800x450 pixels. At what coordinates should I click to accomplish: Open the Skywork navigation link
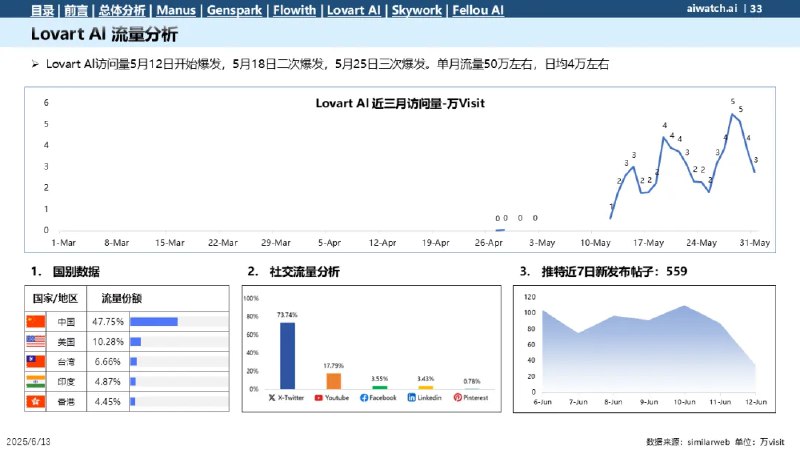click(416, 10)
